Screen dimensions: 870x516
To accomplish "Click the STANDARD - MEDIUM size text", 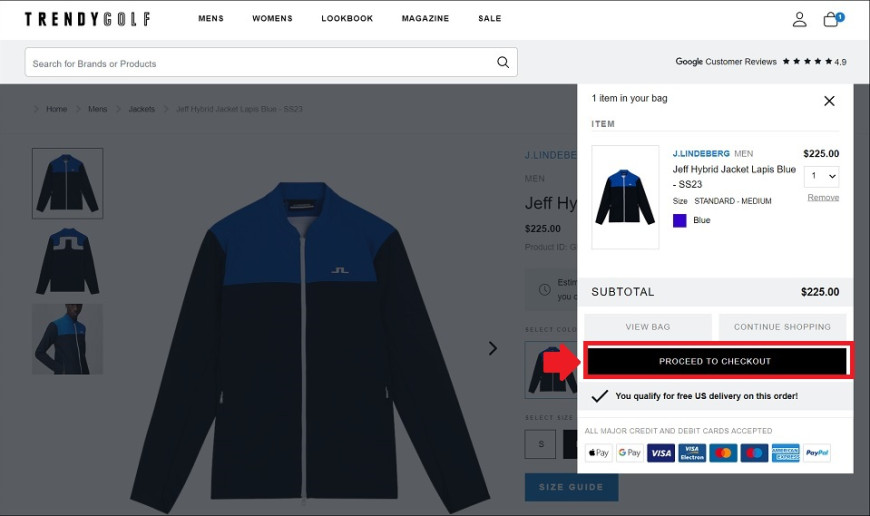I will point(732,201).
